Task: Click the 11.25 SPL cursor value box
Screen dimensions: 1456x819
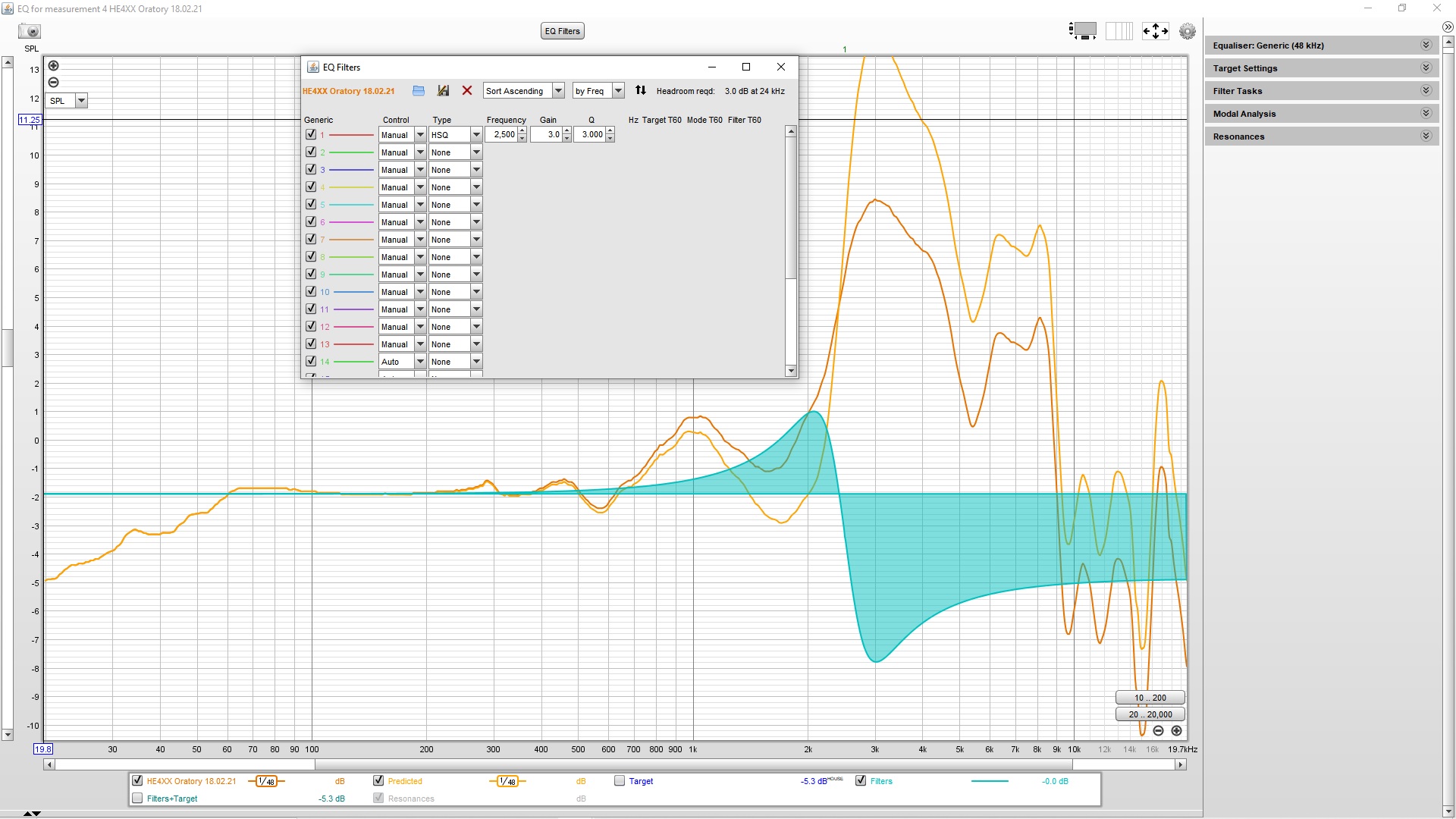Action: [30, 120]
